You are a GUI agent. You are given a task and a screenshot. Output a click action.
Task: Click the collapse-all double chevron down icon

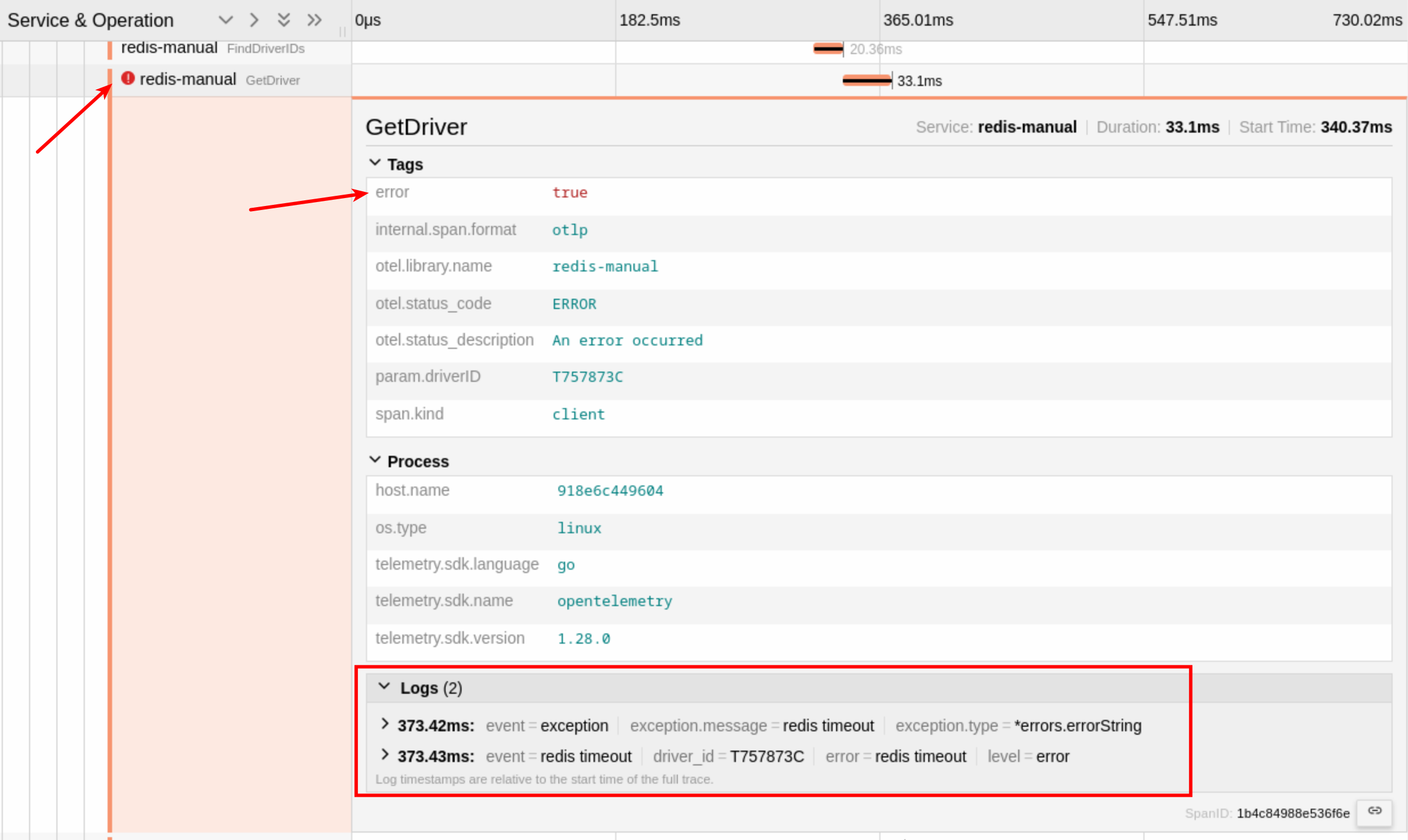coord(283,20)
